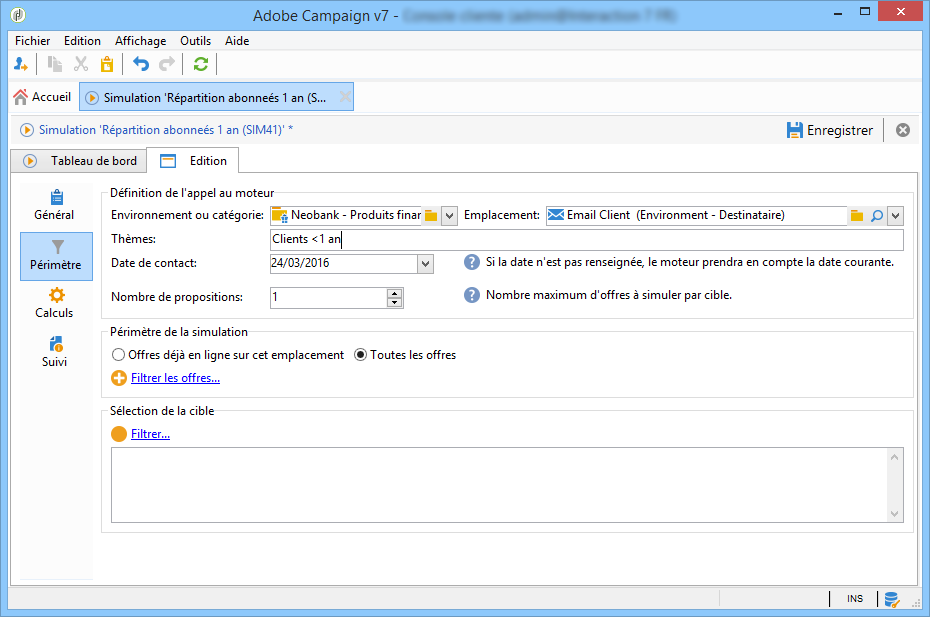Click the grey round close icon next to Enregistrer
The image size is (938, 630).
click(x=903, y=130)
